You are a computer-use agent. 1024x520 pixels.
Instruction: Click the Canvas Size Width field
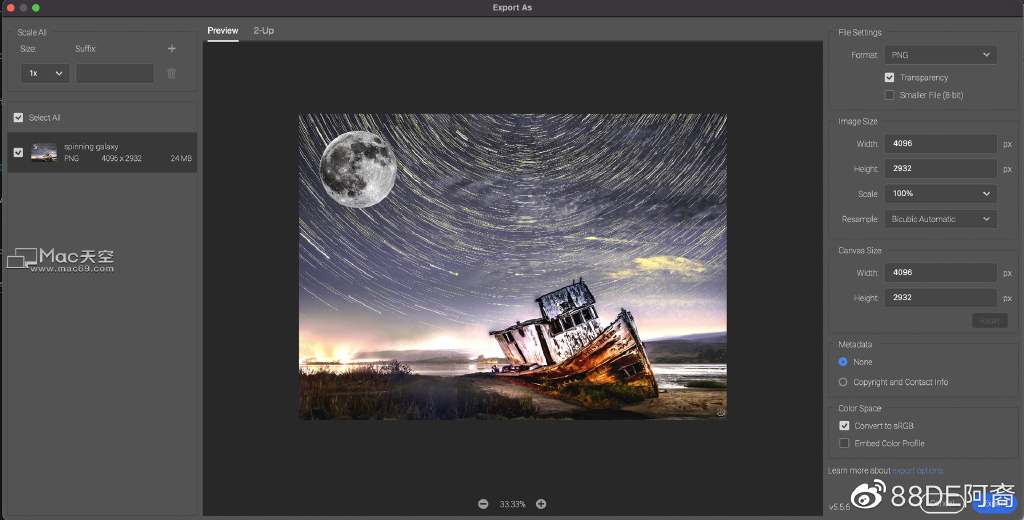940,272
